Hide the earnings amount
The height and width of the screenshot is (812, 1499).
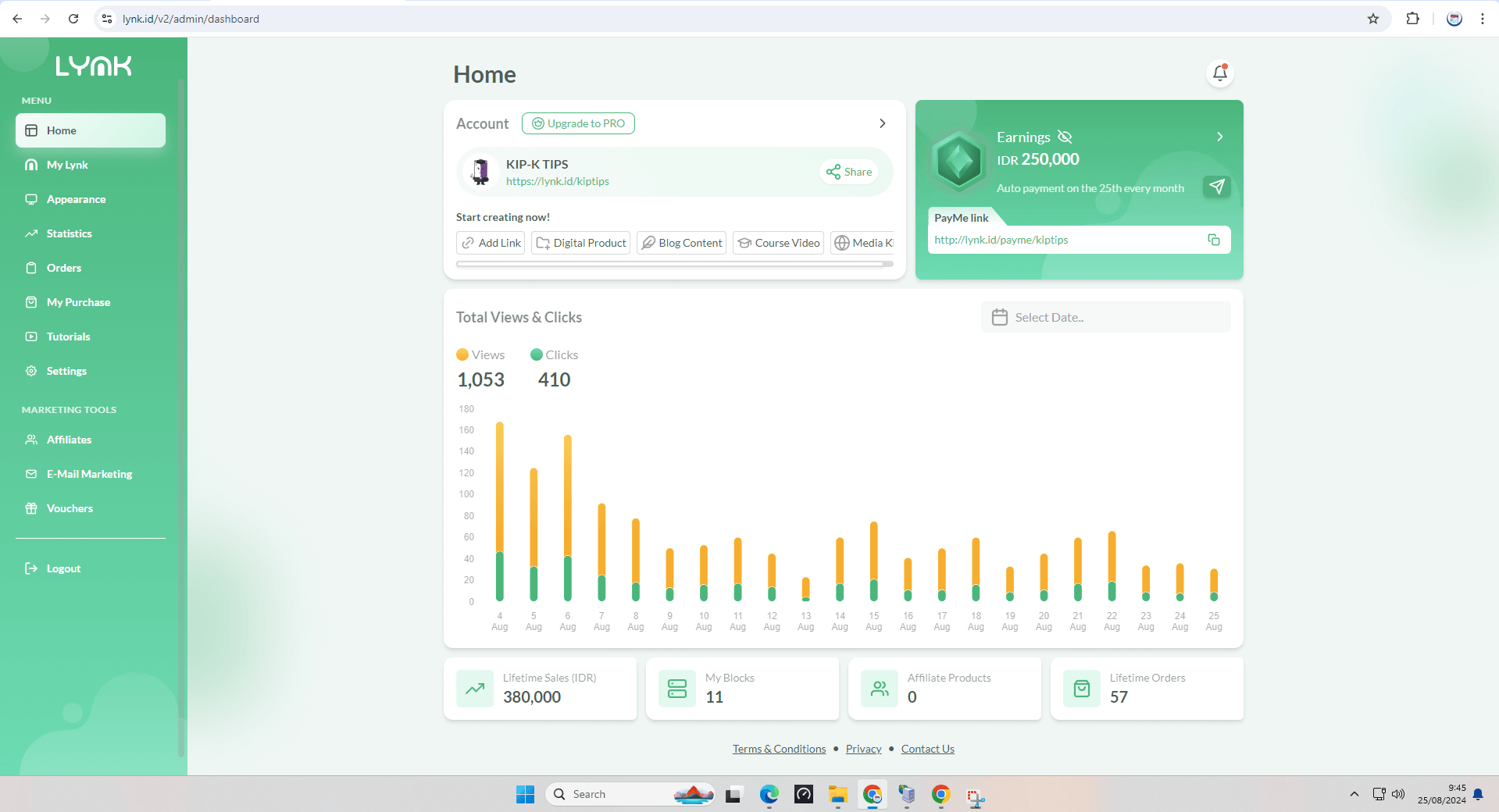[x=1064, y=137]
